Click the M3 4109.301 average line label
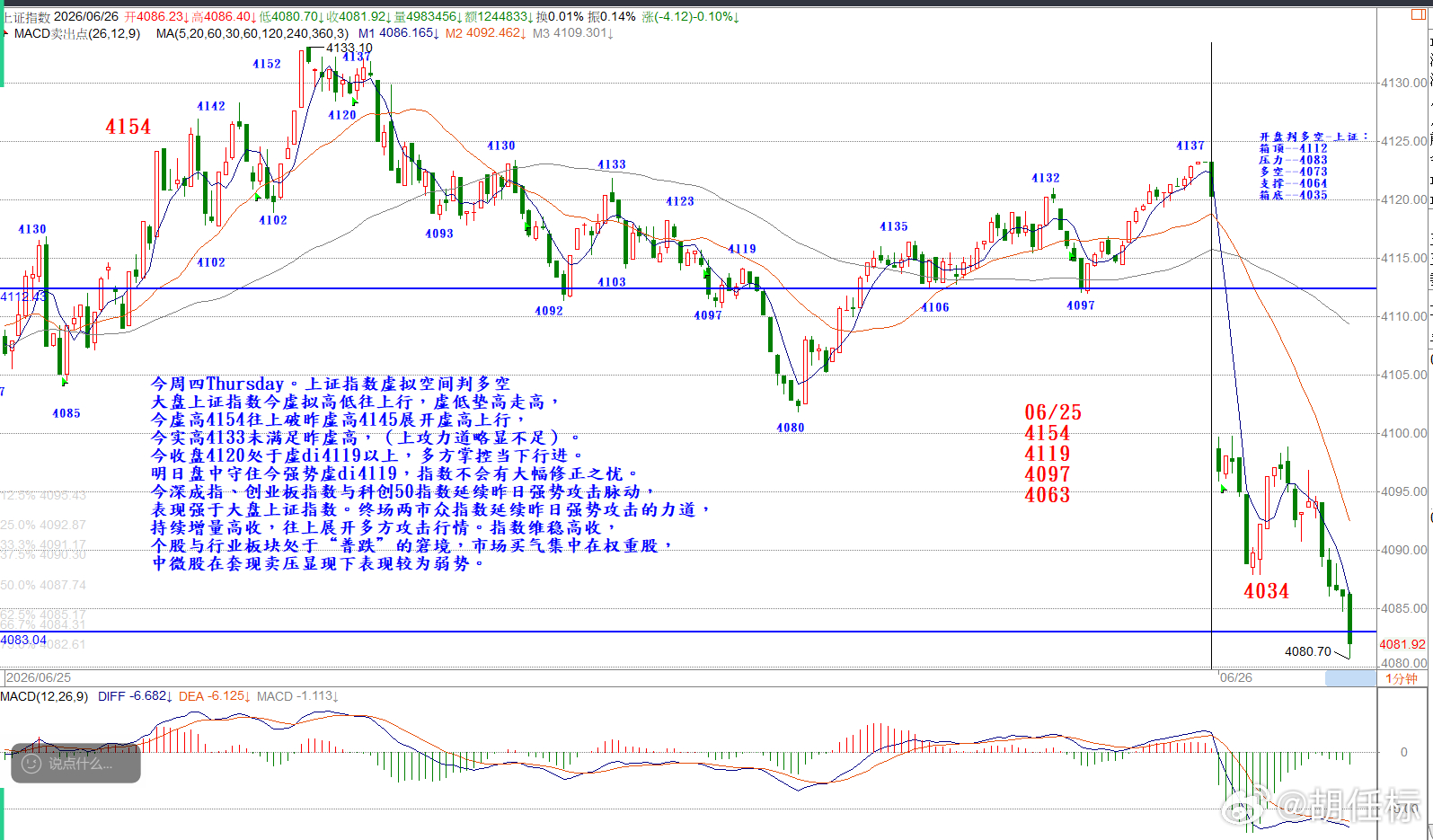This screenshot has width=1433, height=840. pyautogui.click(x=573, y=33)
